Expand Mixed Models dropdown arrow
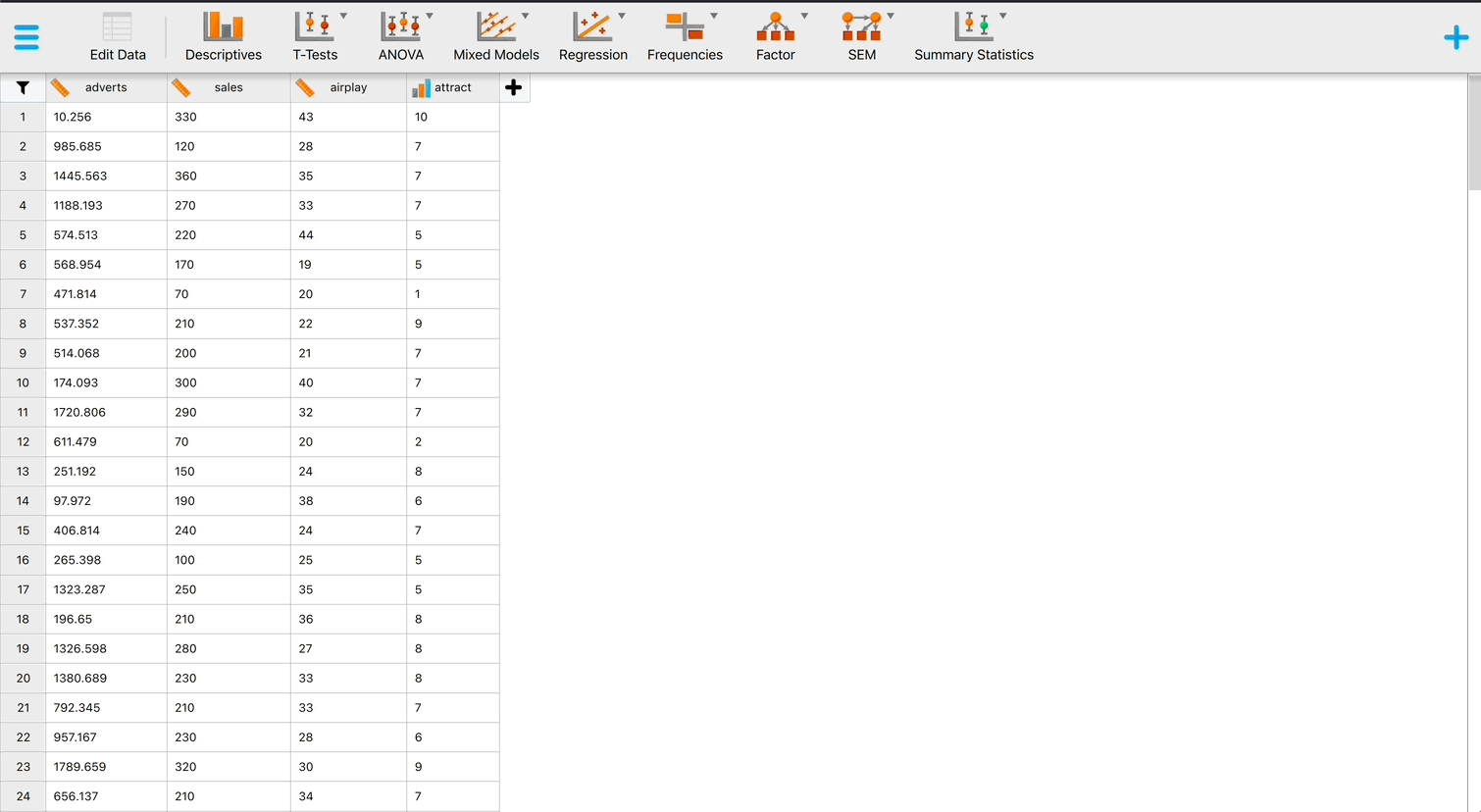Viewport: 1481px width, 812px height. click(x=525, y=16)
